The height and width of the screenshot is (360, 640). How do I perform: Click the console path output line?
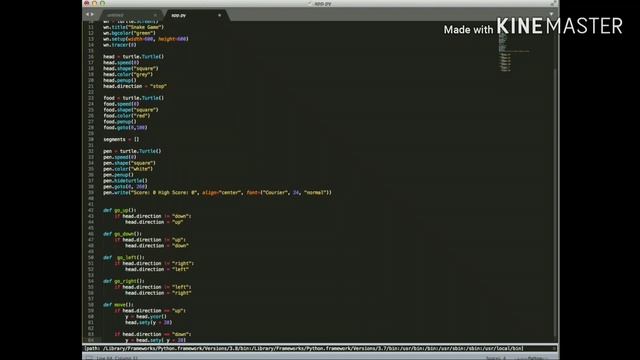click(304, 349)
